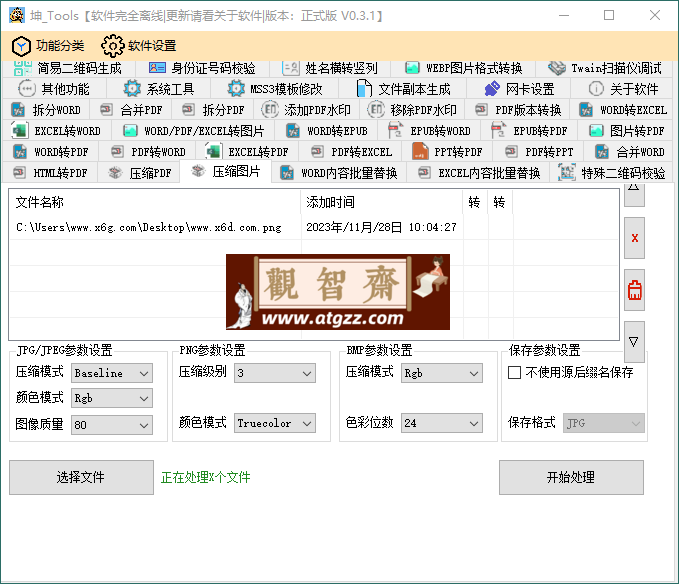Viewport: 679px width, 584px height.
Task: Expand BMP 色彩位数 24 dropdown
Action: (x=442, y=423)
